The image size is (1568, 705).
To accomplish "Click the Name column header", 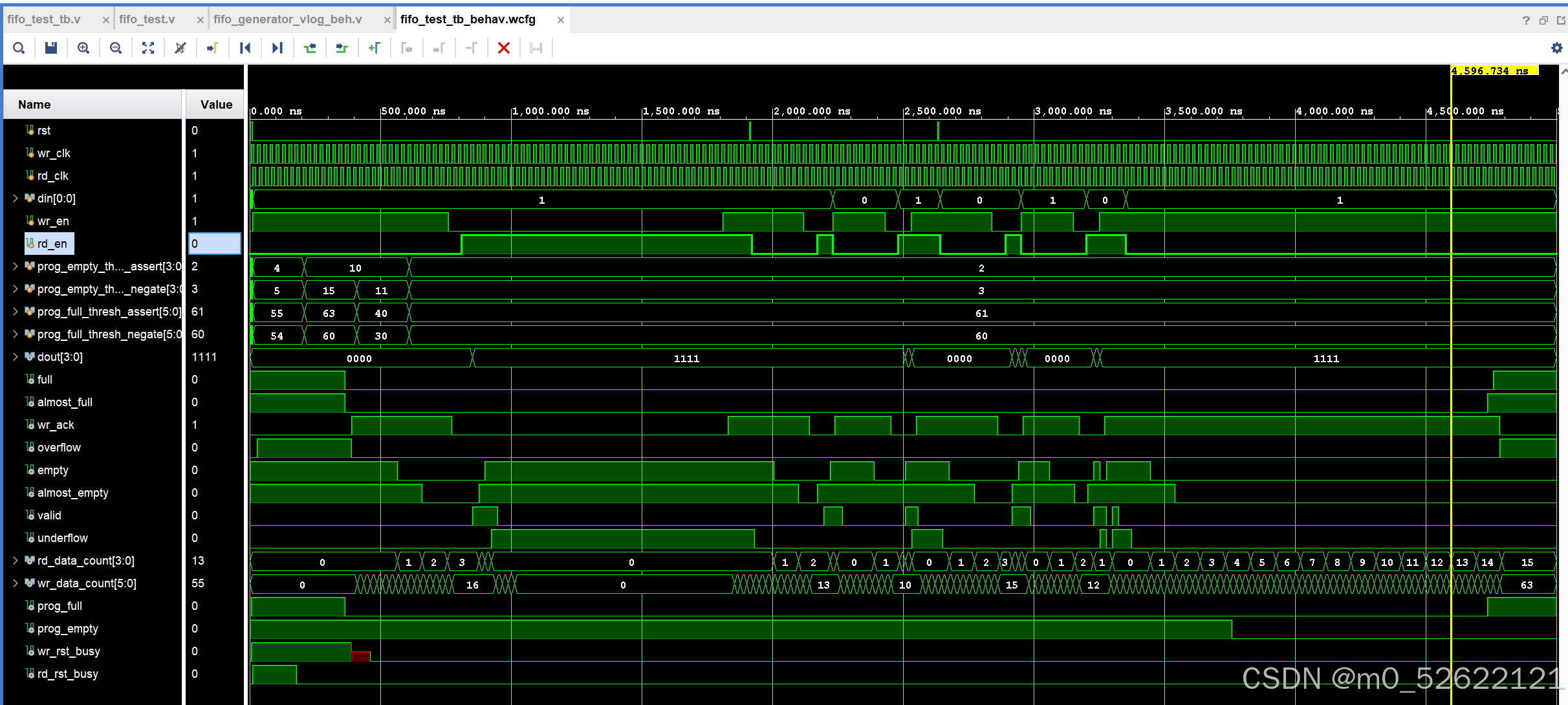I will point(35,105).
